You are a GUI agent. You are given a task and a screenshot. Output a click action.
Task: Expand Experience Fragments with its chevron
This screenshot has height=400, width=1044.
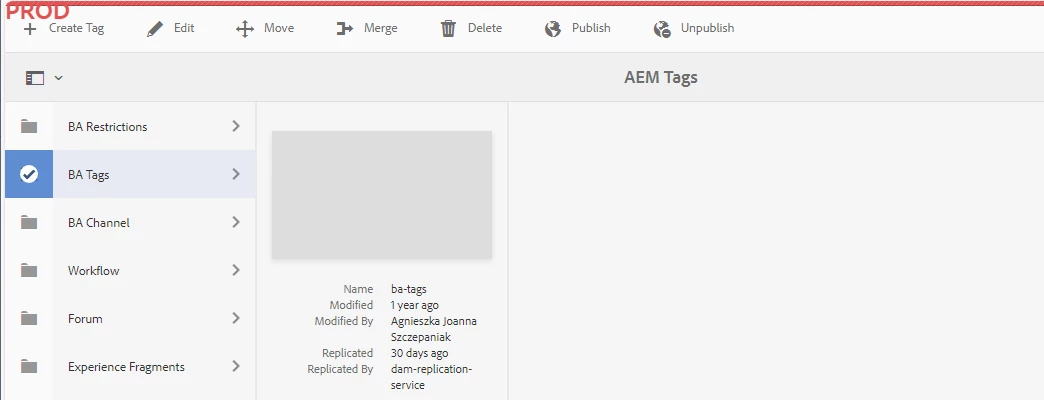(x=236, y=366)
